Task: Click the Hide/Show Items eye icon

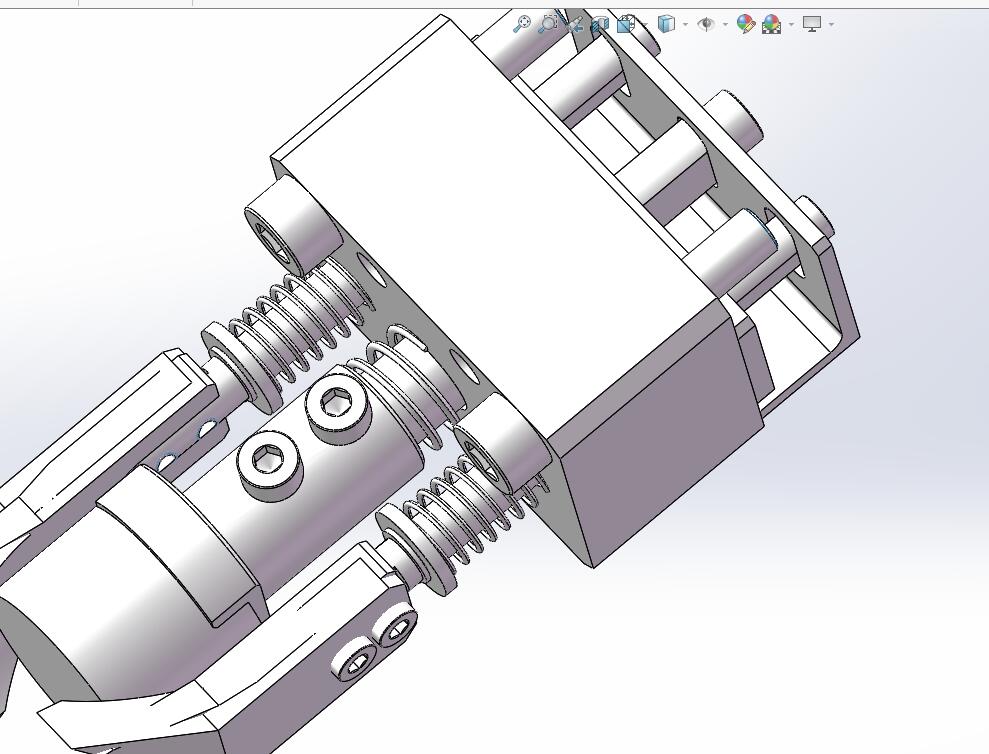Action: pos(706,24)
